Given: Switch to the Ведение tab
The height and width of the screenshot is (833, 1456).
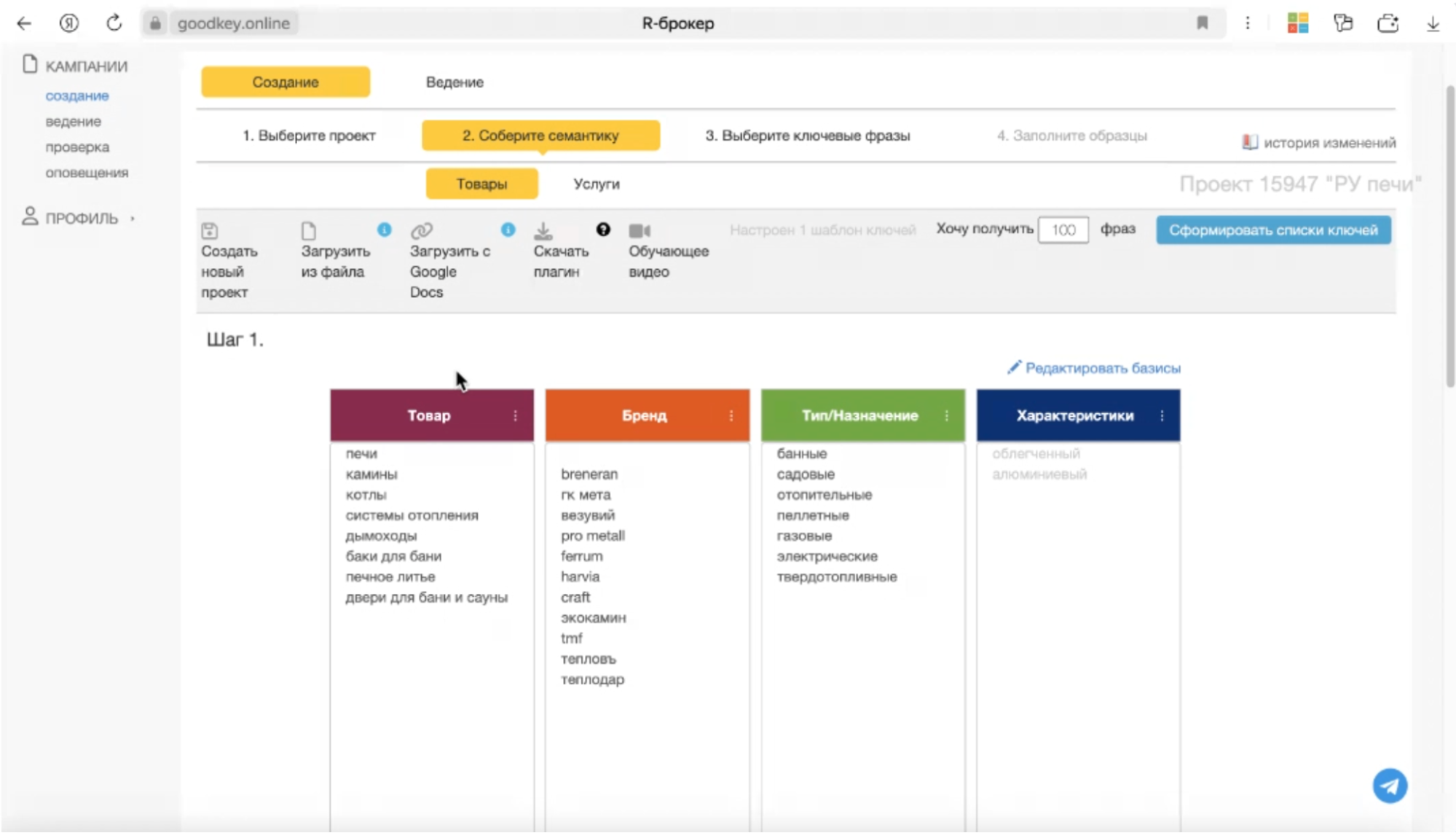Looking at the screenshot, I should pos(454,82).
